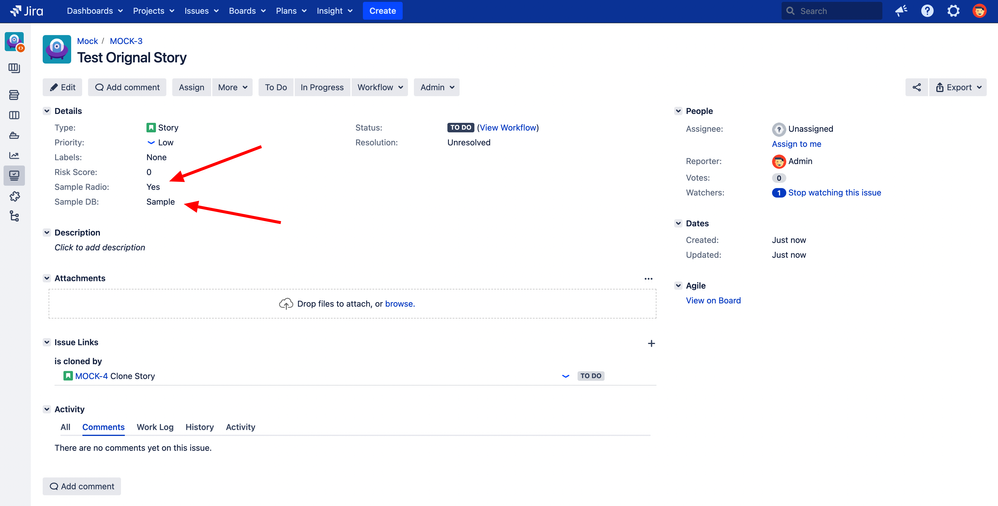Image resolution: width=998 pixels, height=506 pixels.
Task: Click the top Search field
Action: (832, 11)
